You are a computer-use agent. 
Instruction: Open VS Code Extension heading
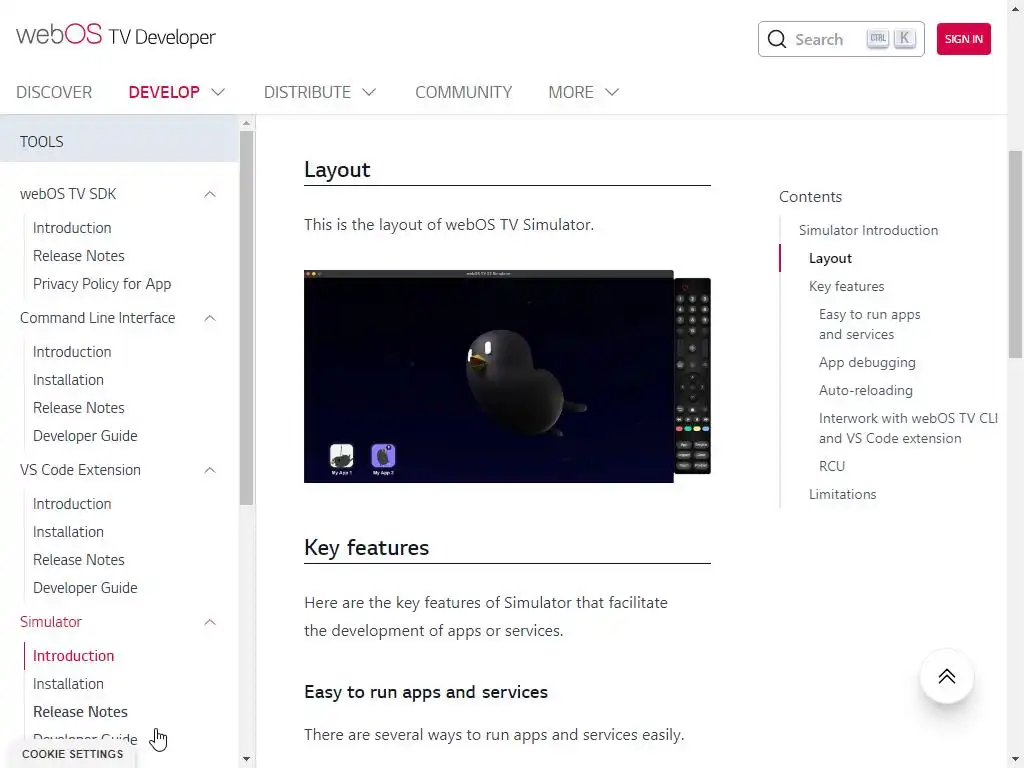tap(80, 470)
